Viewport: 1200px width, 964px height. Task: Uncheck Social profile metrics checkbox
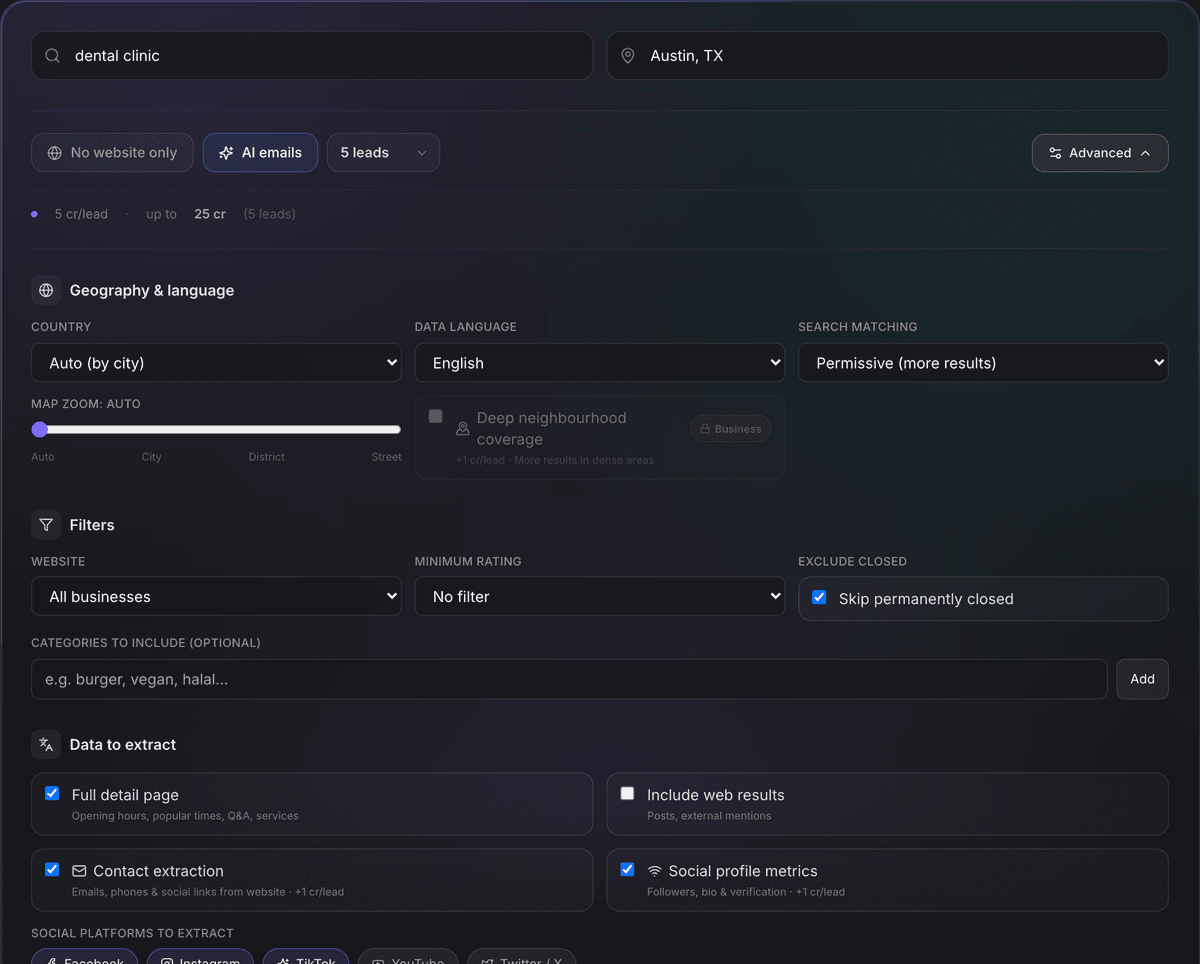[x=627, y=869]
